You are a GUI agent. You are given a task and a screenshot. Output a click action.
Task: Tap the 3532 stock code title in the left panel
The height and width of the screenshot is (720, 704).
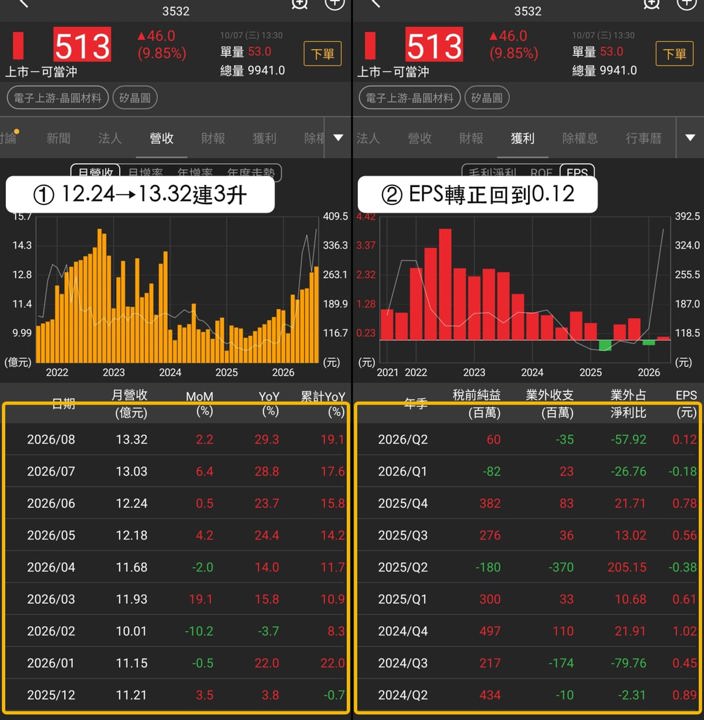(176, 11)
